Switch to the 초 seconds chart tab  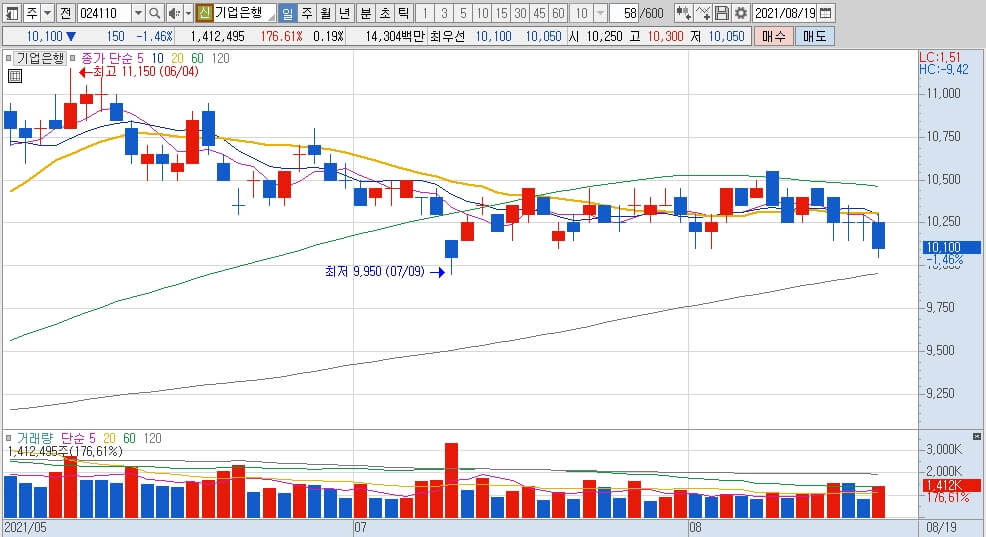point(384,13)
